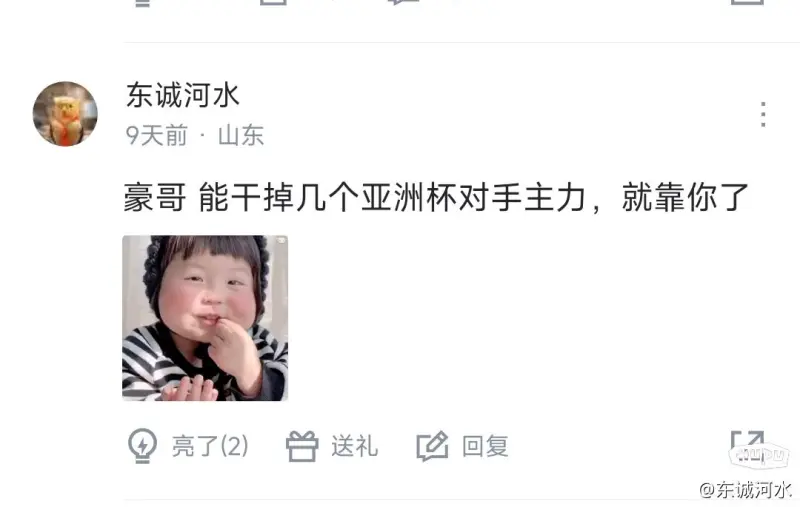Viewport: 800px width, 507px height.
Task: Click the @东诚河水 watermark text
Action: point(744,490)
